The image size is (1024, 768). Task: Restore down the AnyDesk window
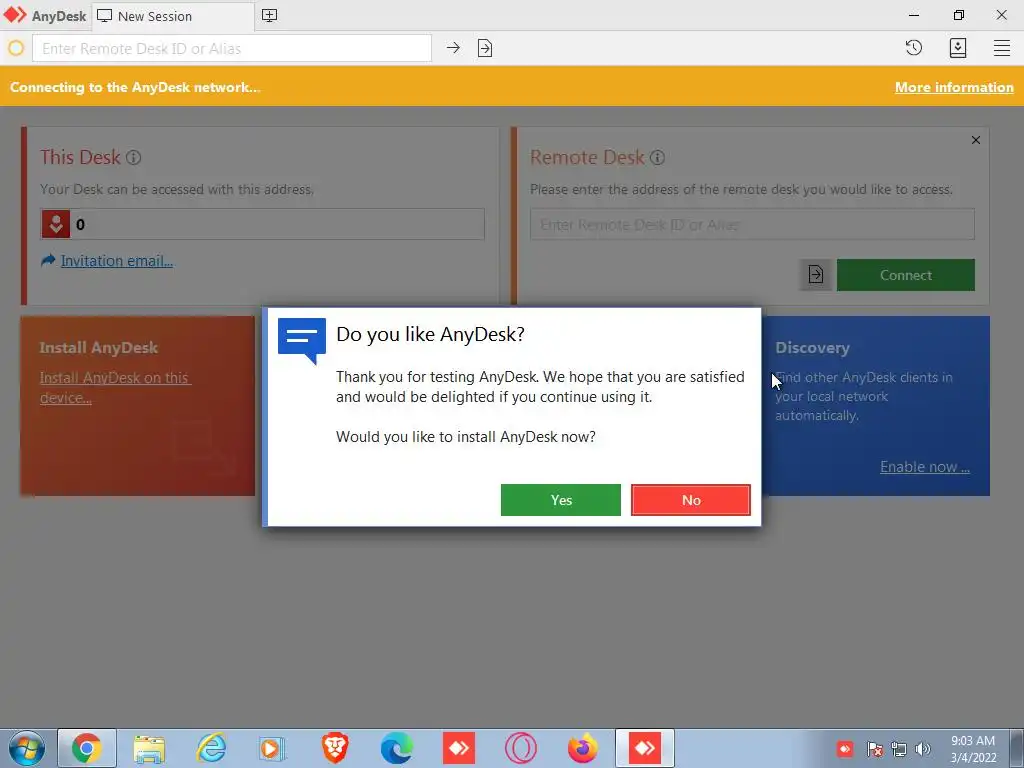click(959, 15)
